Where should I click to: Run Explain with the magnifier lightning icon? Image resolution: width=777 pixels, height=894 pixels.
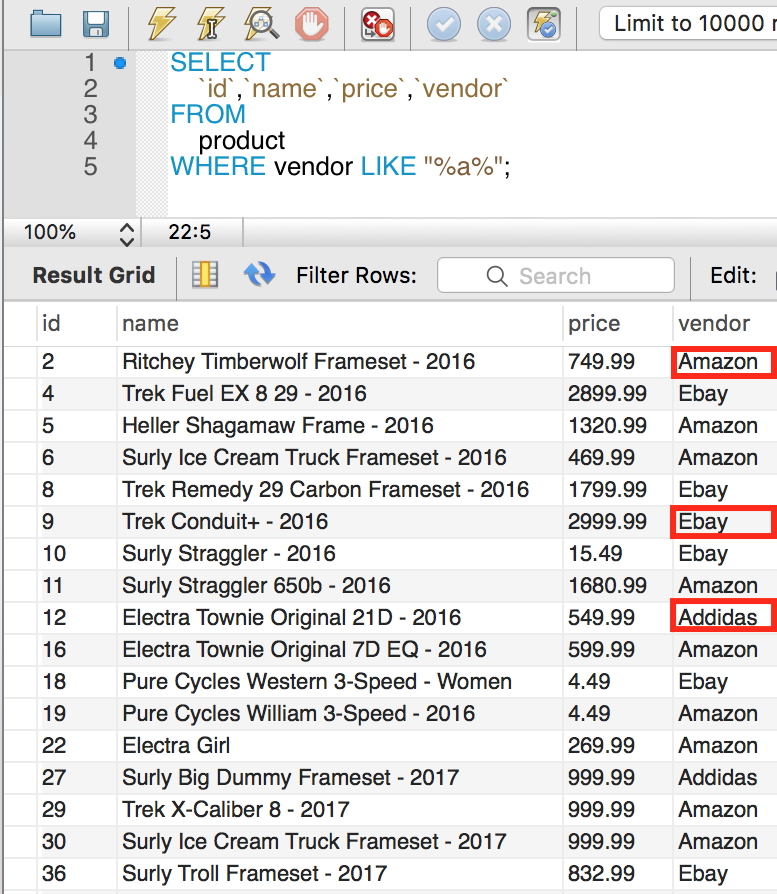(261, 25)
